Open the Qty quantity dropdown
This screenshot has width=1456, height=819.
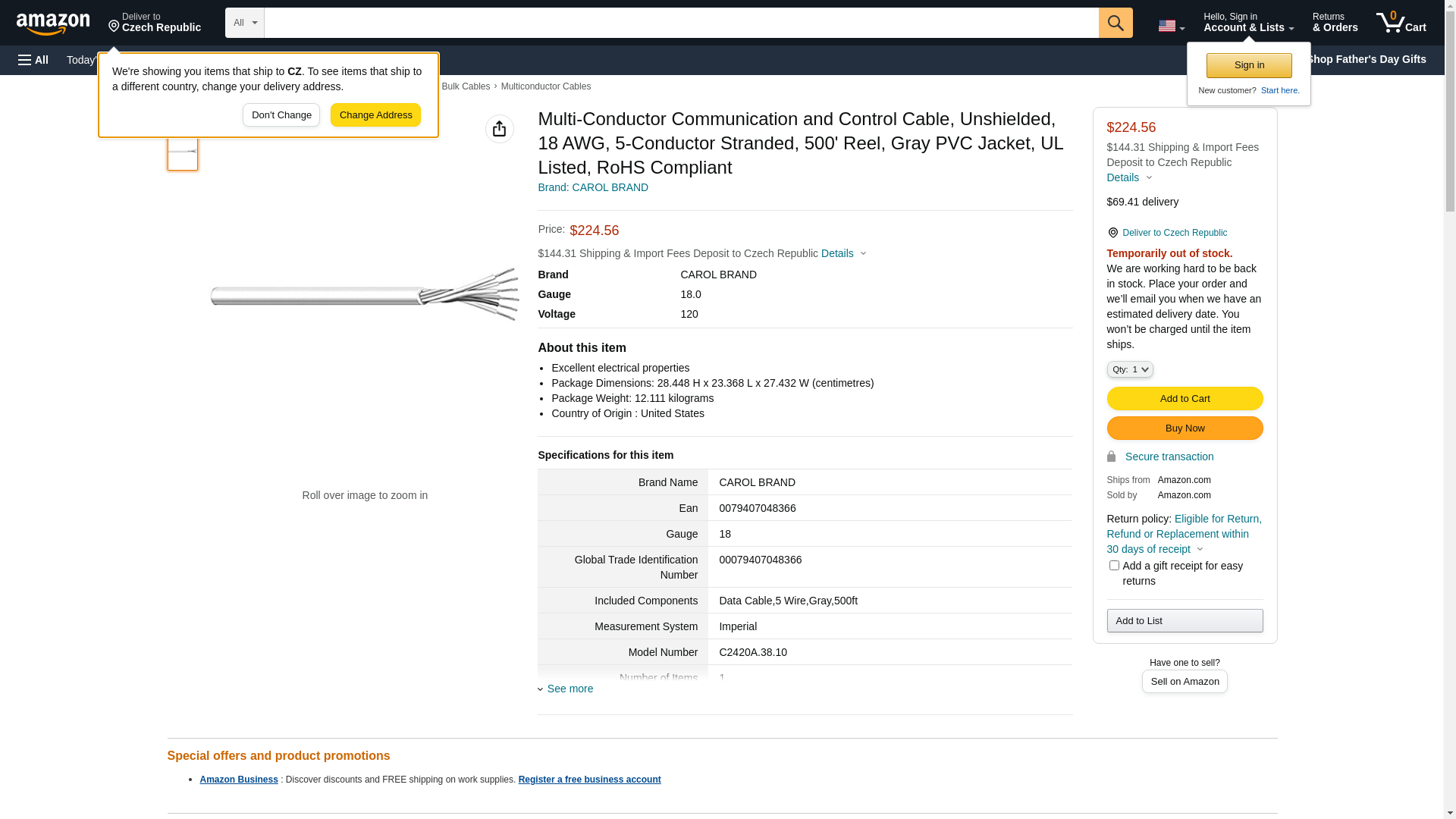pos(1129,369)
